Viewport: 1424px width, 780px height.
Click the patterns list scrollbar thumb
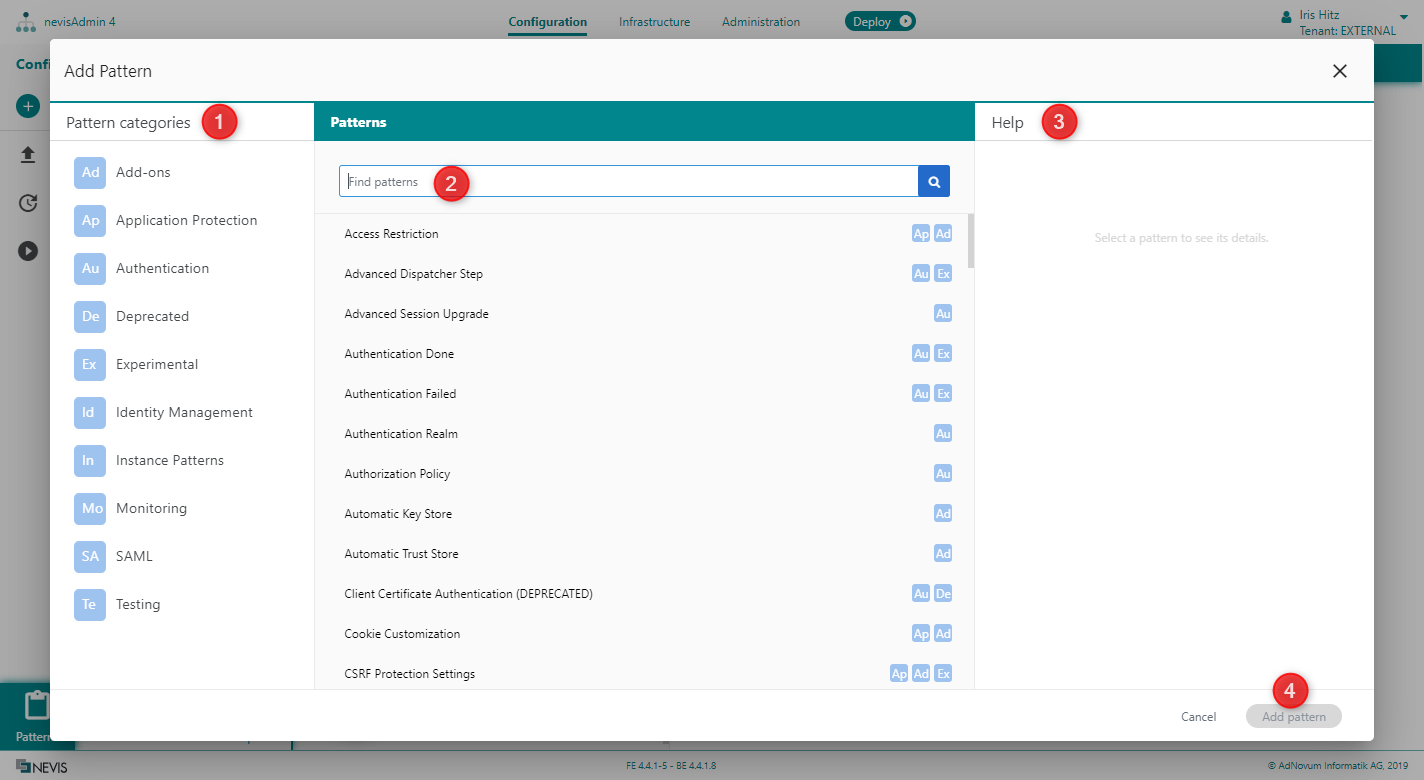click(x=971, y=241)
